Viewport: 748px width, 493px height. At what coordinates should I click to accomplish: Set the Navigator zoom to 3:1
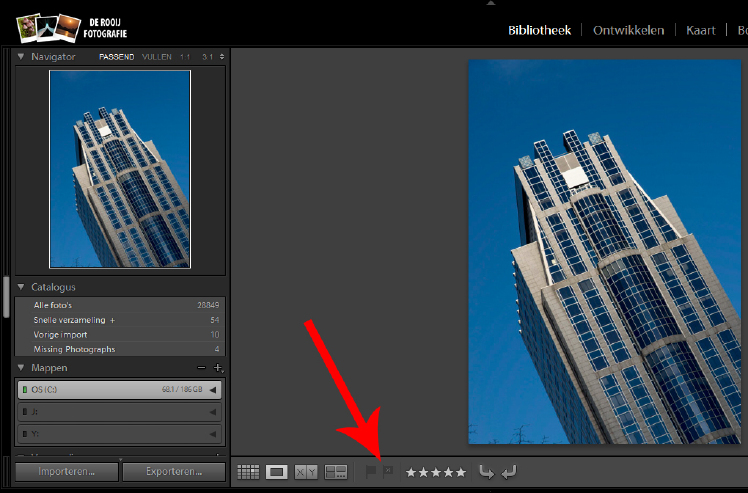click(x=208, y=57)
